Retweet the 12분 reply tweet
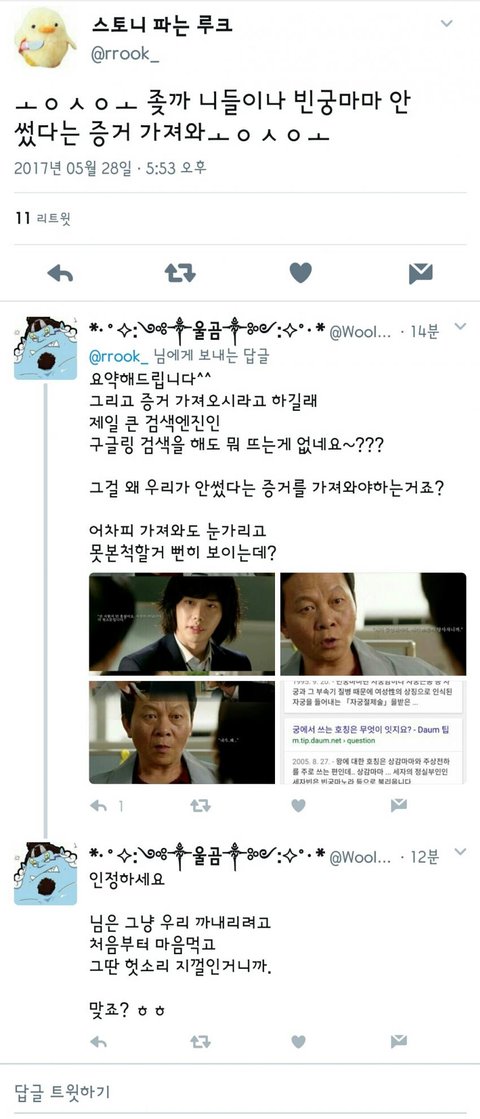Image resolution: width=480 pixels, height=1119 pixels. point(200,1042)
